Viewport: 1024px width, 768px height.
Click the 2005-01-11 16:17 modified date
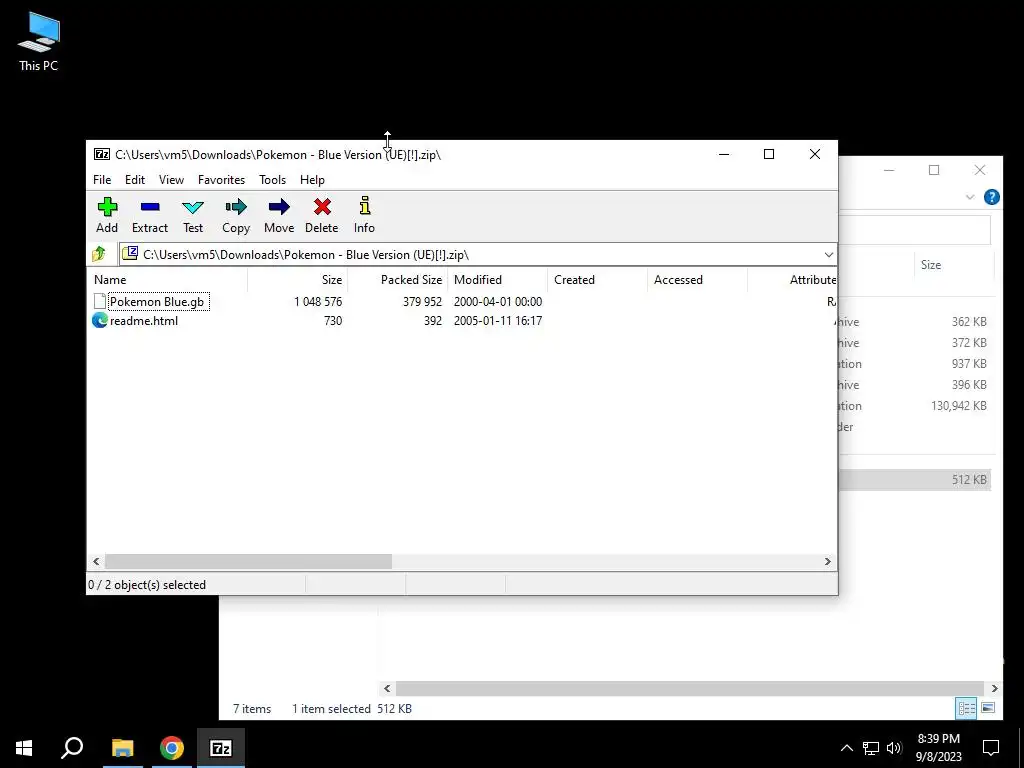498,320
